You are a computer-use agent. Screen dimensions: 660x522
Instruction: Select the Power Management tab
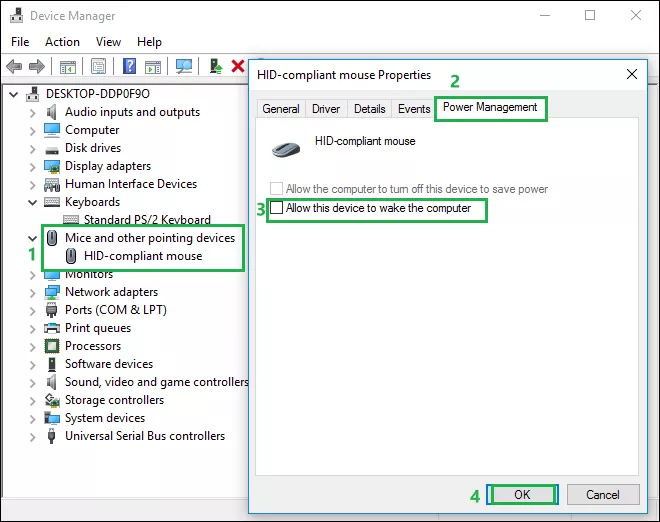click(490, 107)
